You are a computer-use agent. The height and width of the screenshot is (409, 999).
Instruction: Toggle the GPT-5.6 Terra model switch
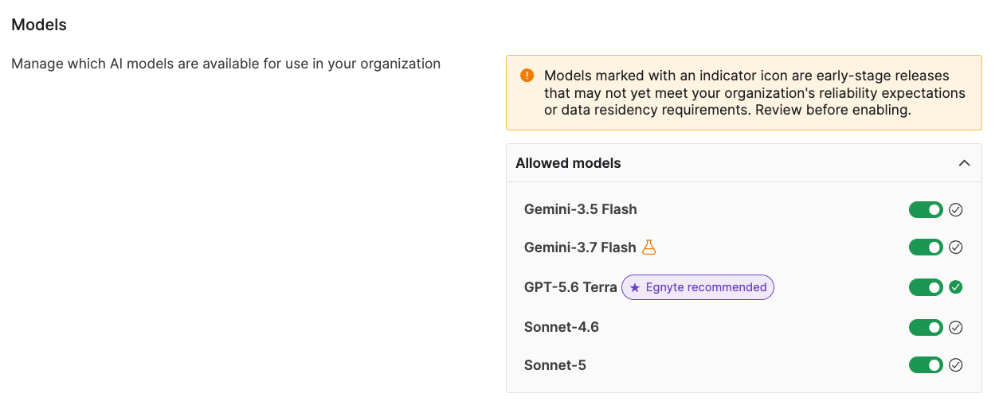[926, 287]
